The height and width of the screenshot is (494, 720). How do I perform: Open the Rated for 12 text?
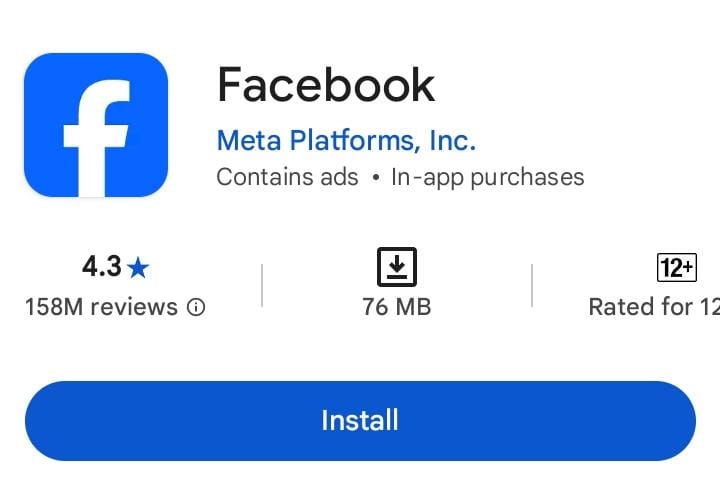click(654, 307)
